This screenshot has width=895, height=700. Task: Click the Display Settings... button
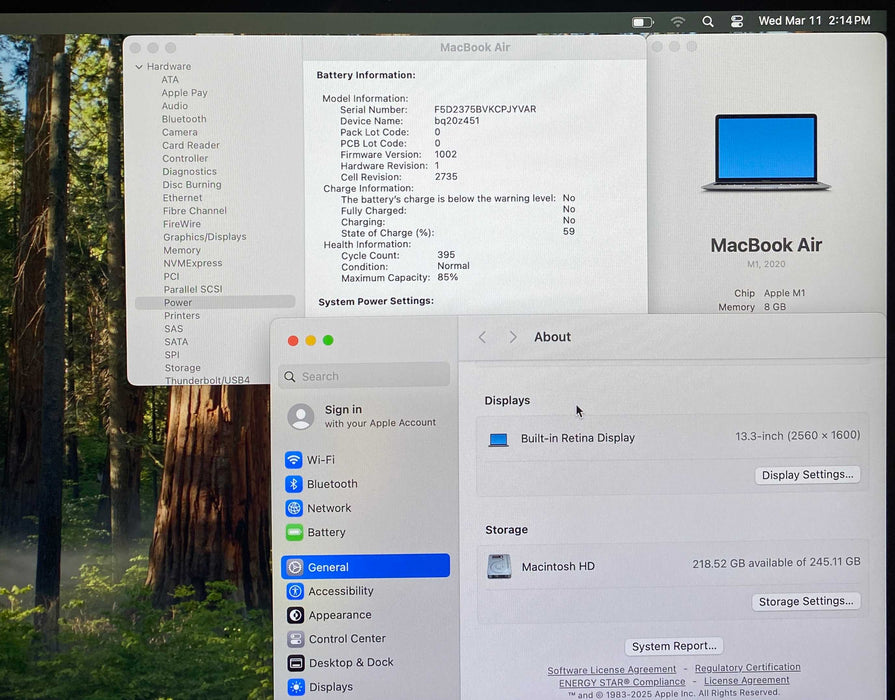[808, 475]
